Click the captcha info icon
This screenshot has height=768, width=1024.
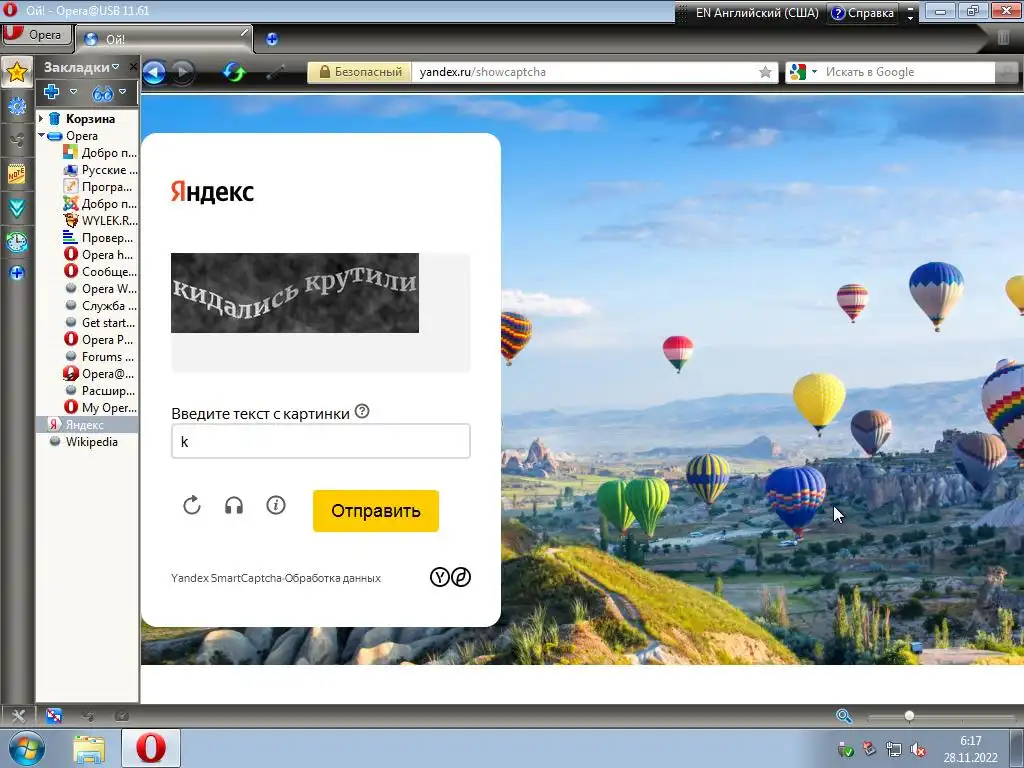(276, 505)
